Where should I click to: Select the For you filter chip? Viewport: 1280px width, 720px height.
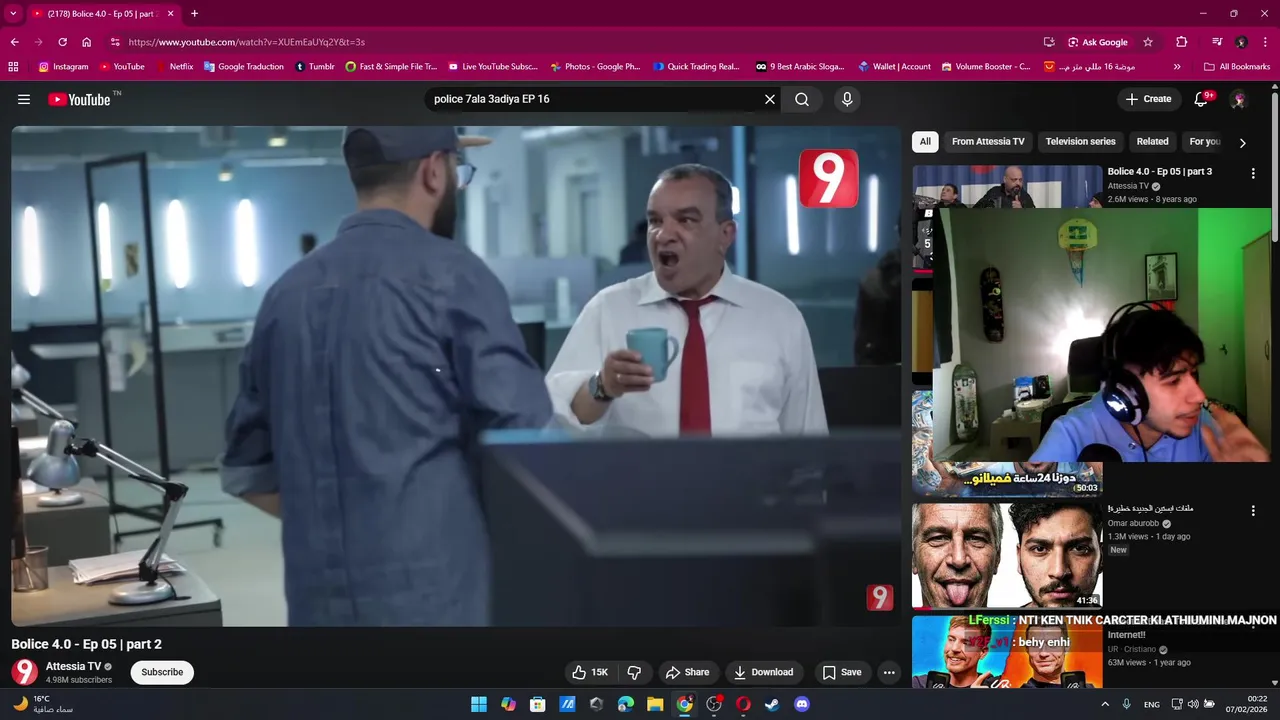tap(1204, 141)
